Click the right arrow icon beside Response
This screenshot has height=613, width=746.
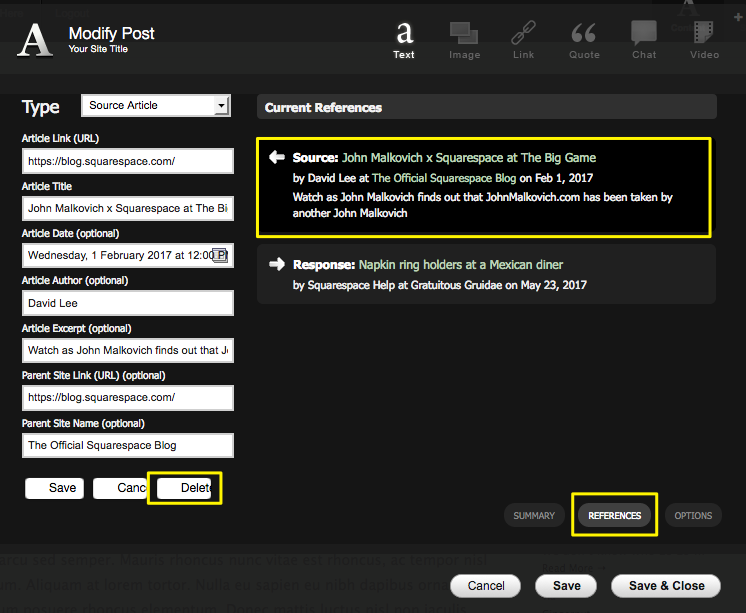[x=278, y=265]
